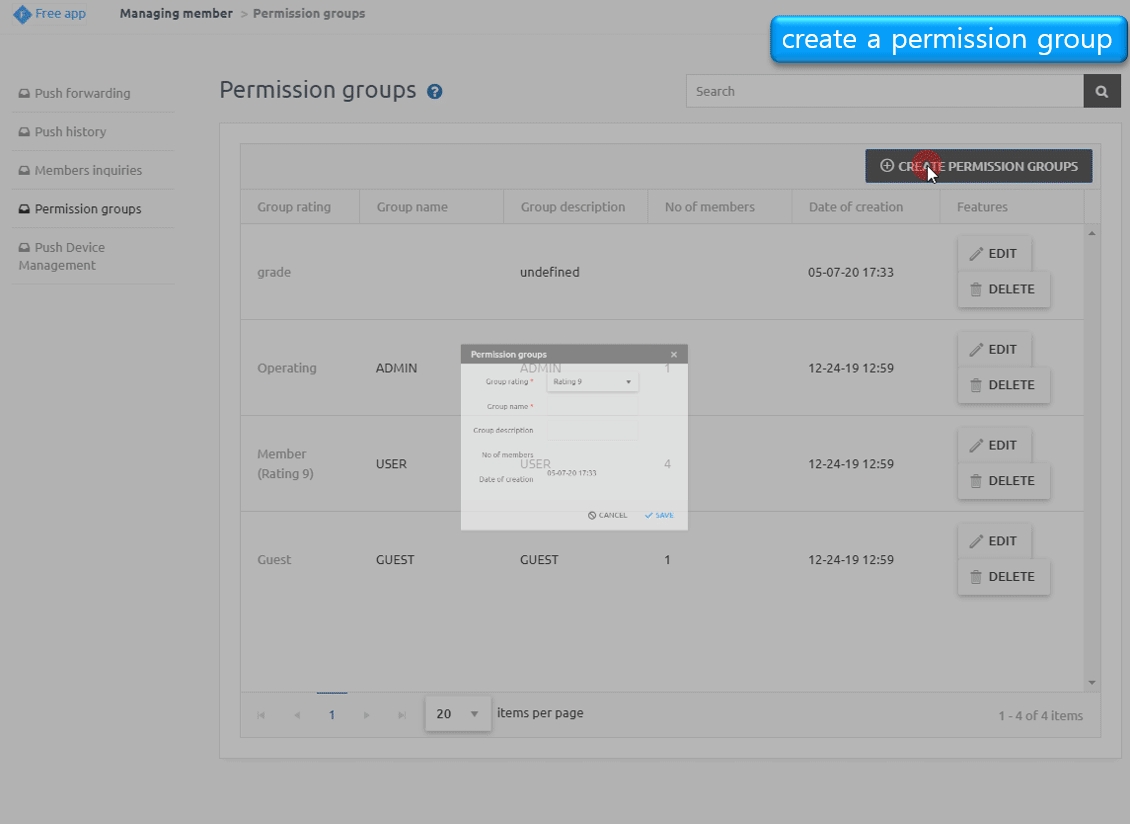The image size is (1130, 824).
Task: Click Group description field in dialog
Action: (592, 430)
